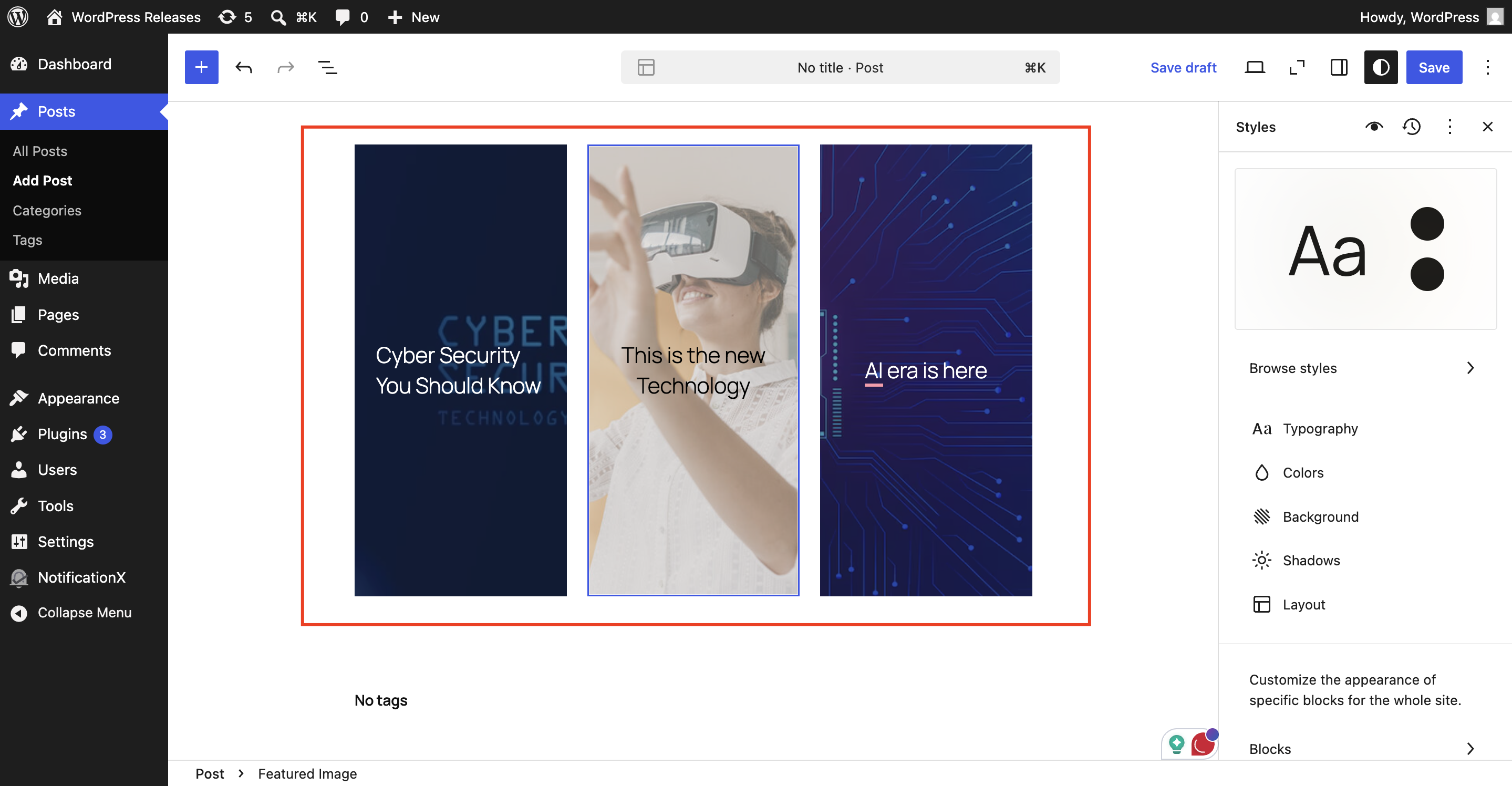Select the AI era is here cover
The width and height of the screenshot is (1512, 786).
click(x=926, y=370)
